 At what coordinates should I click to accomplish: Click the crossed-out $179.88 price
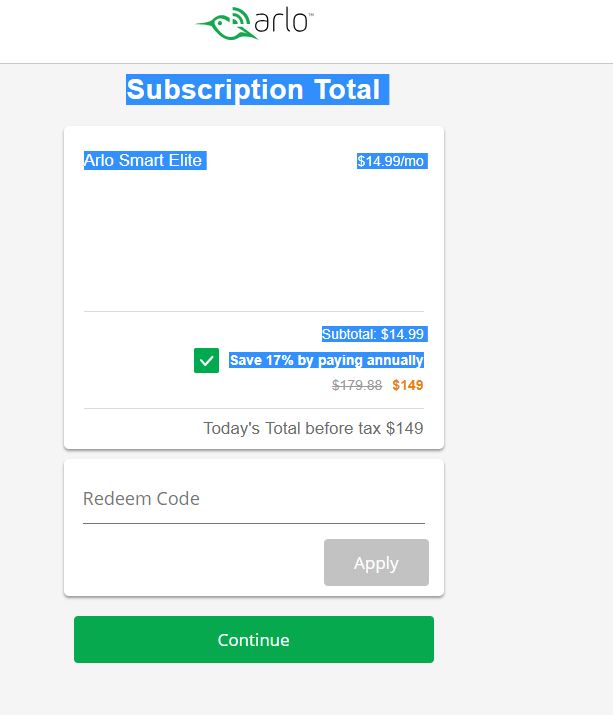click(x=357, y=385)
